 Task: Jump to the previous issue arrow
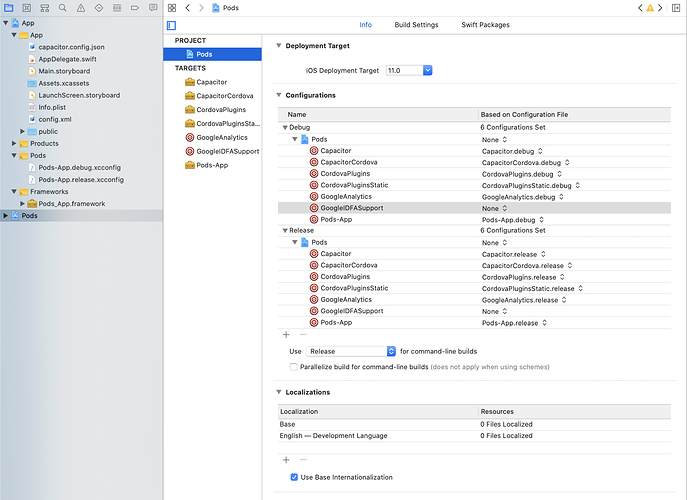(x=640, y=8)
